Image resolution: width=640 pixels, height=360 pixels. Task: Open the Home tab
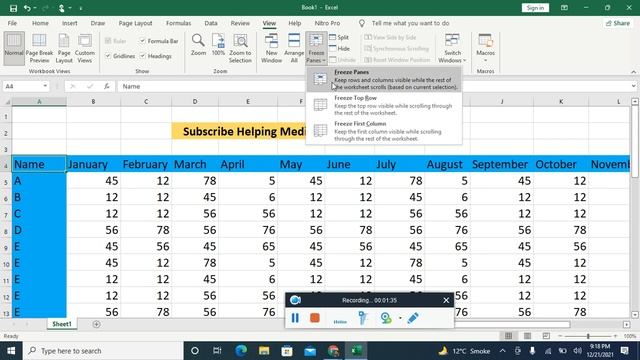40,23
